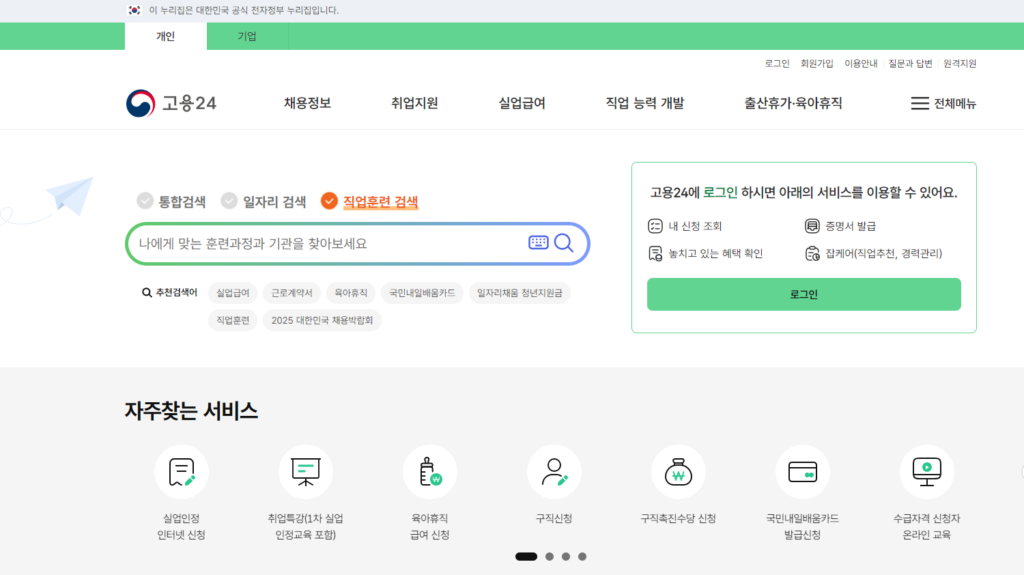Click the top 로그인 link

(x=777, y=63)
